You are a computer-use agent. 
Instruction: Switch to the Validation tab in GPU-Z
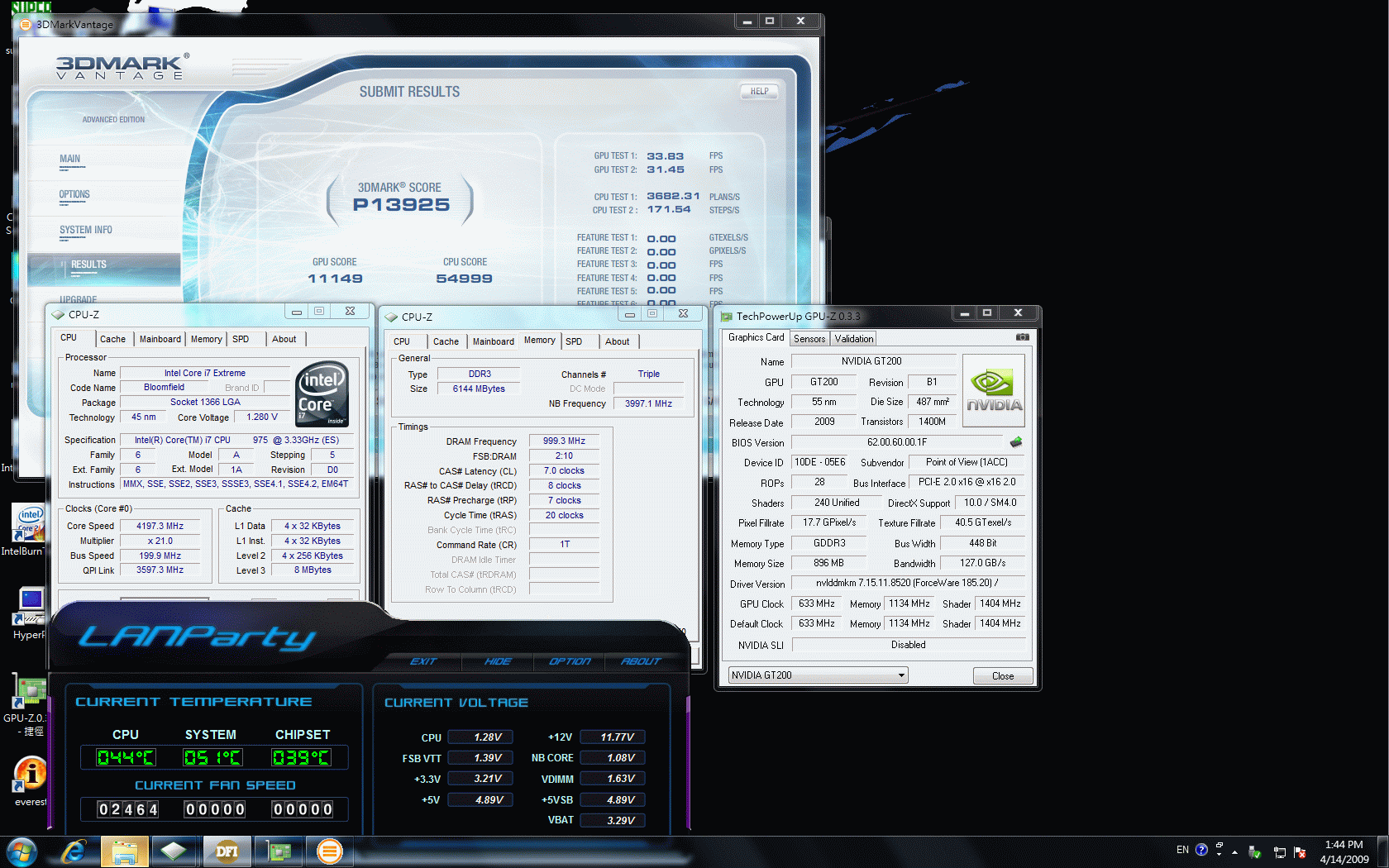pos(853,339)
